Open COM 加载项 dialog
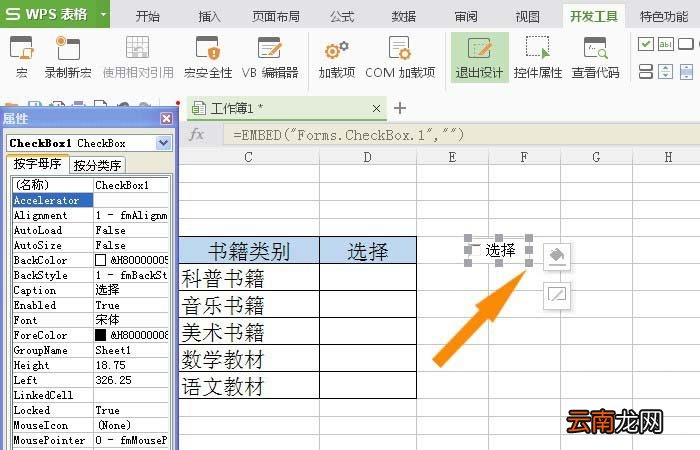Viewport: 700px width, 450px height. coord(400,58)
